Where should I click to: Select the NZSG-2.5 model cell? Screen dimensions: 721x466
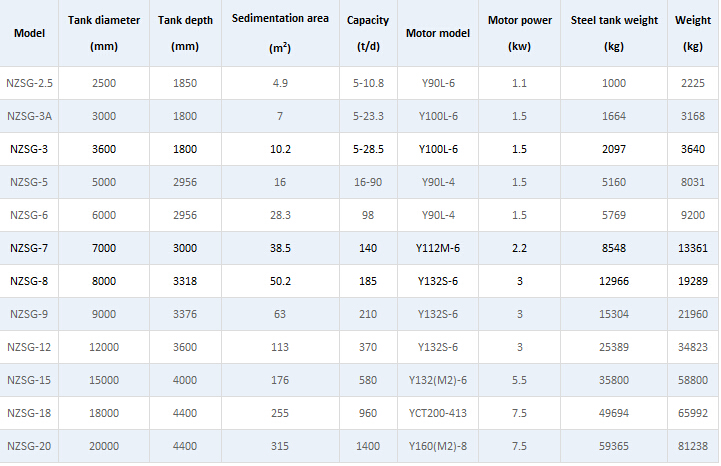click(x=28, y=83)
